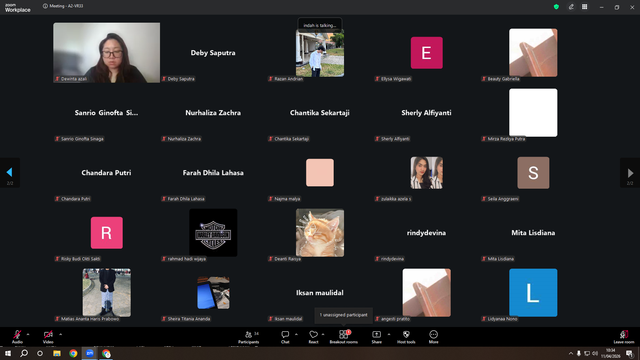The image size is (640, 360).
Task: Open File Explorer from the taskbar
Action: pos(57,353)
